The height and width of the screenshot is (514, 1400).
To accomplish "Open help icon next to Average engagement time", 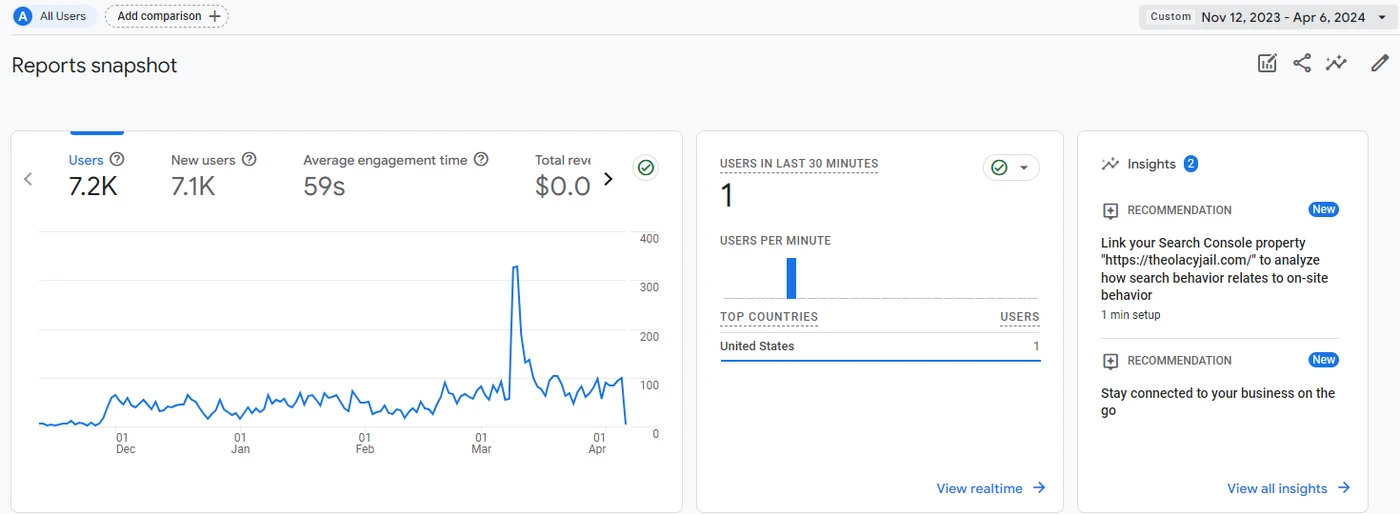I will point(481,159).
